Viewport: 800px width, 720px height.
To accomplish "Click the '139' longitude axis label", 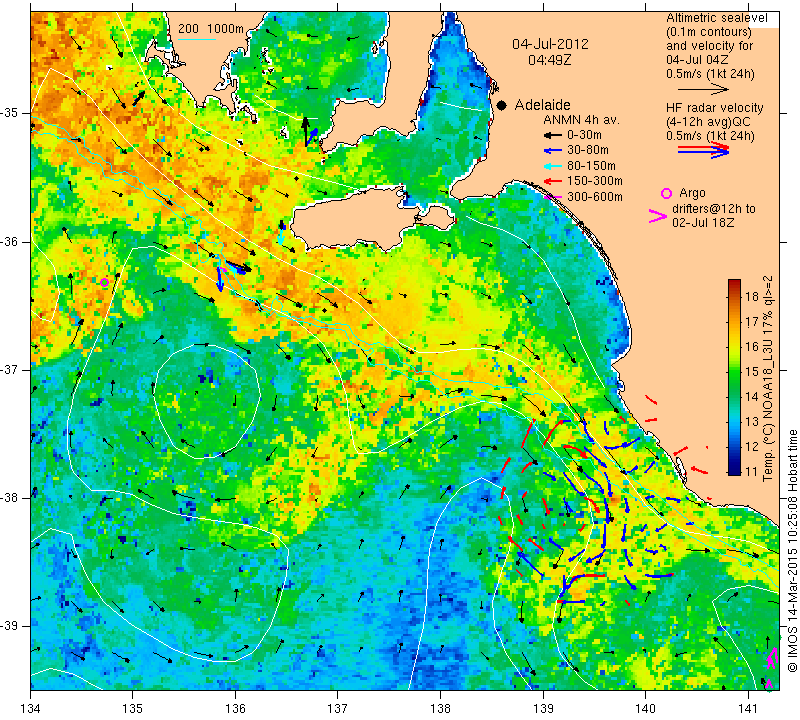I will pyautogui.click(x=543, y=709).
